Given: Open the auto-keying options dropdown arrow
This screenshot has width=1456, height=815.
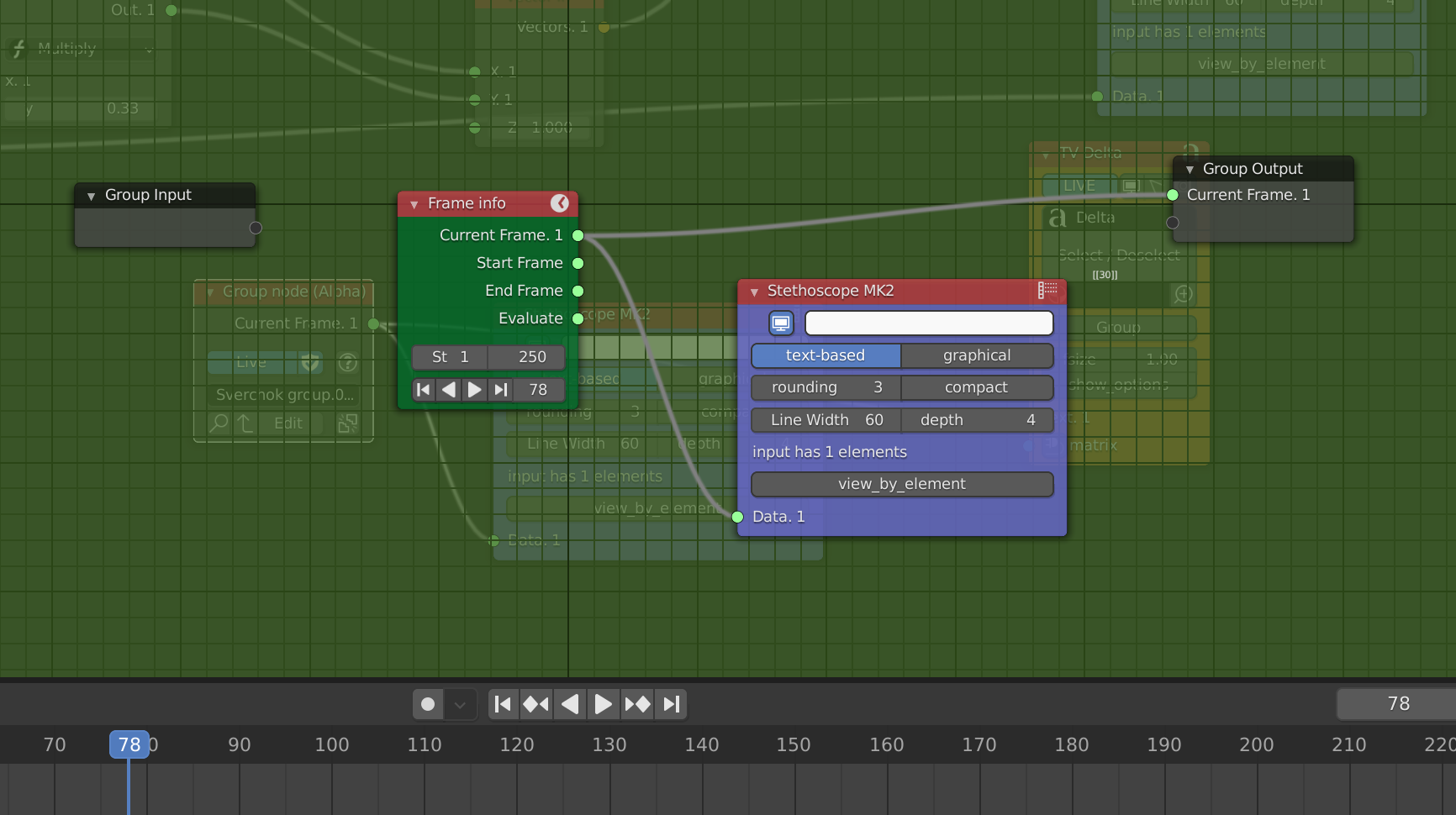Looking at the screenshot, I should 460,704.
